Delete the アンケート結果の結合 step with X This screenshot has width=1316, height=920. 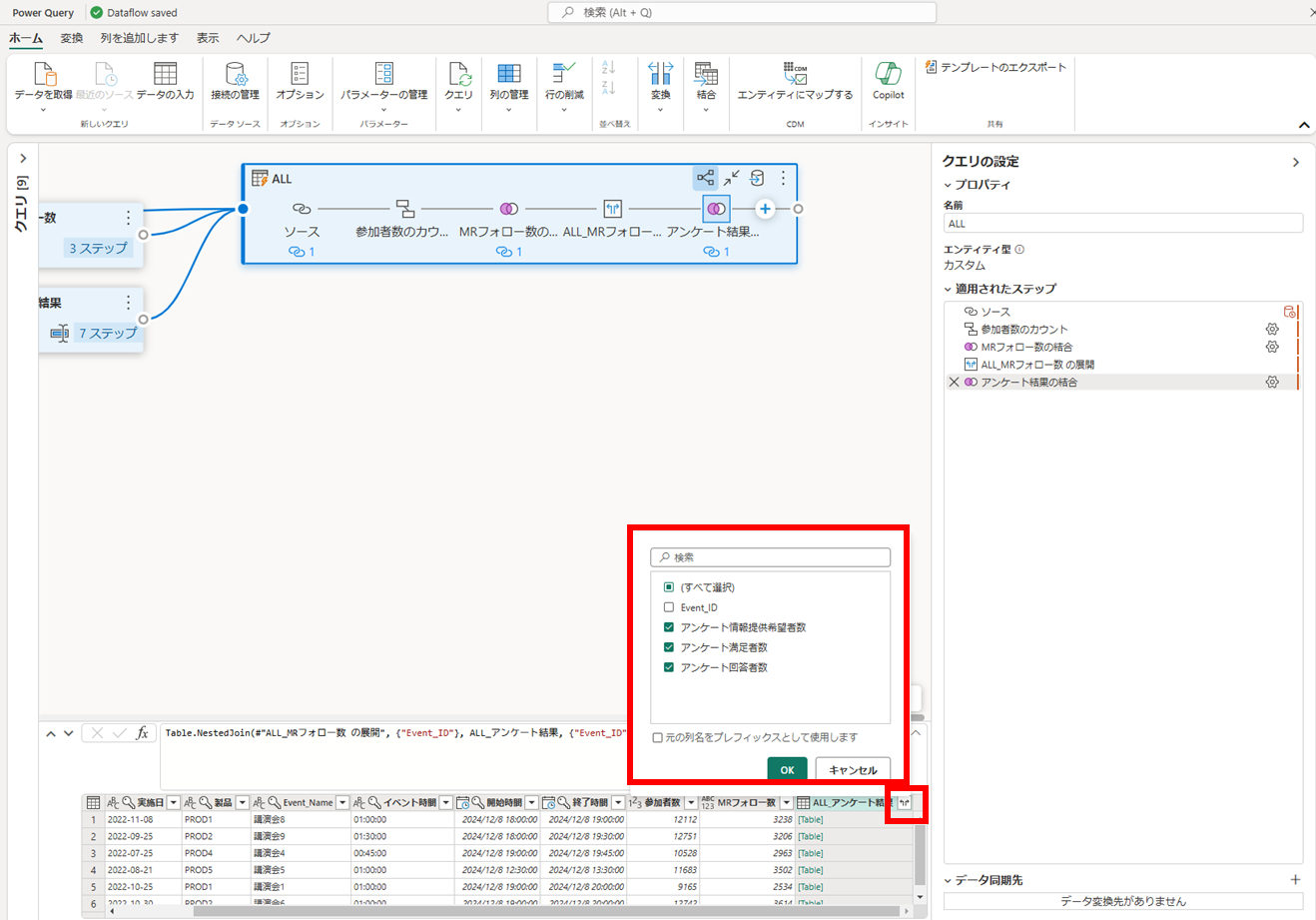coord(954,382)
